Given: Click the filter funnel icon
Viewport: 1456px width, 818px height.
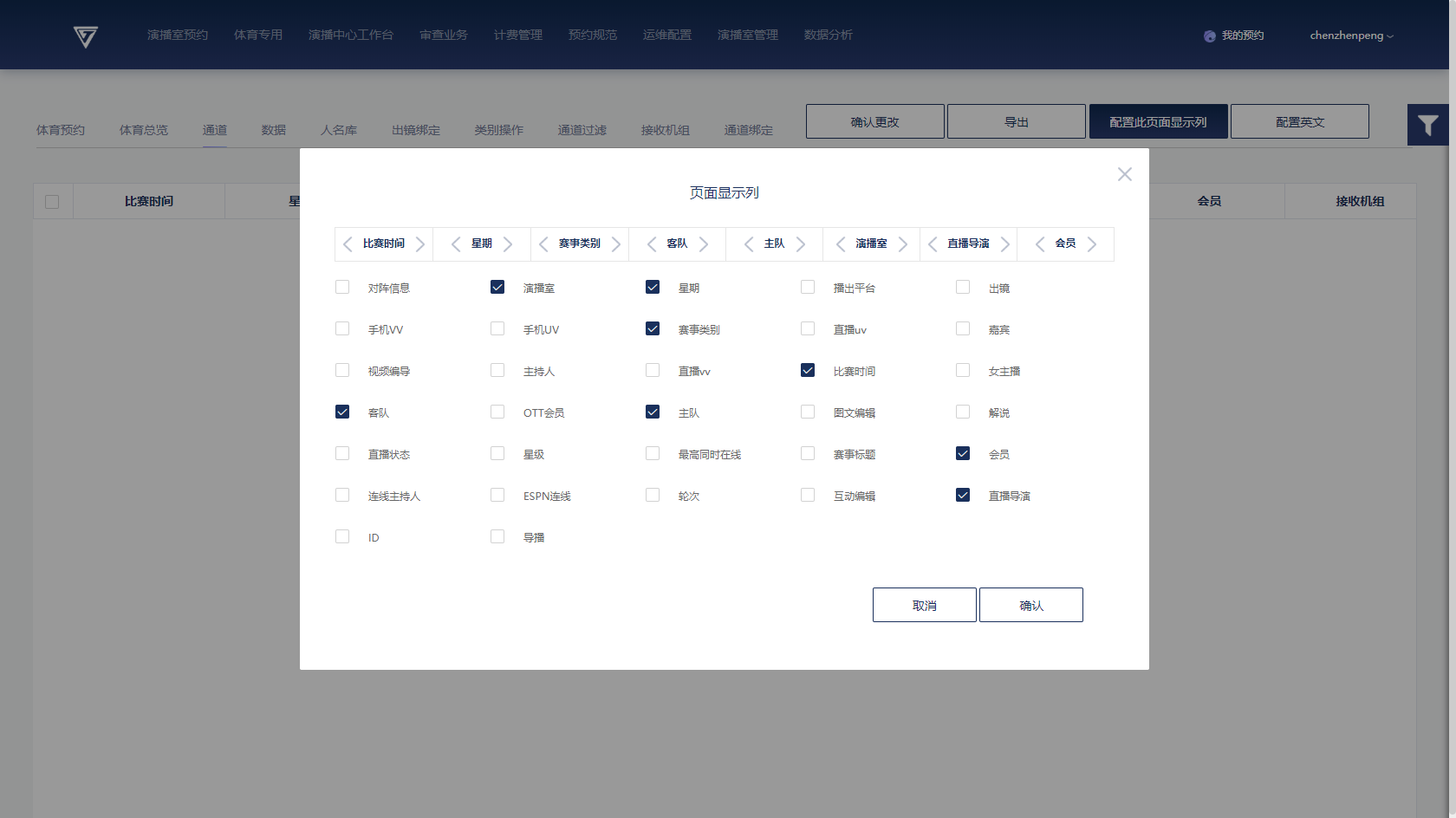Looking at the screenshot, I should (1427, 126).
